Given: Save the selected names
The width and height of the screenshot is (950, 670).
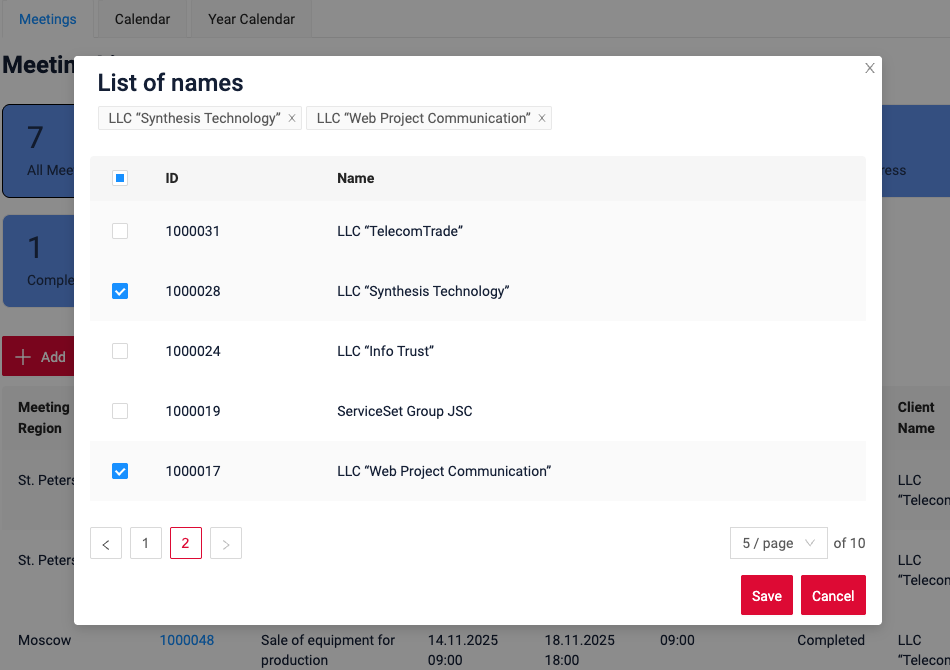Looking at the screenshot, I should click(766, 595).
